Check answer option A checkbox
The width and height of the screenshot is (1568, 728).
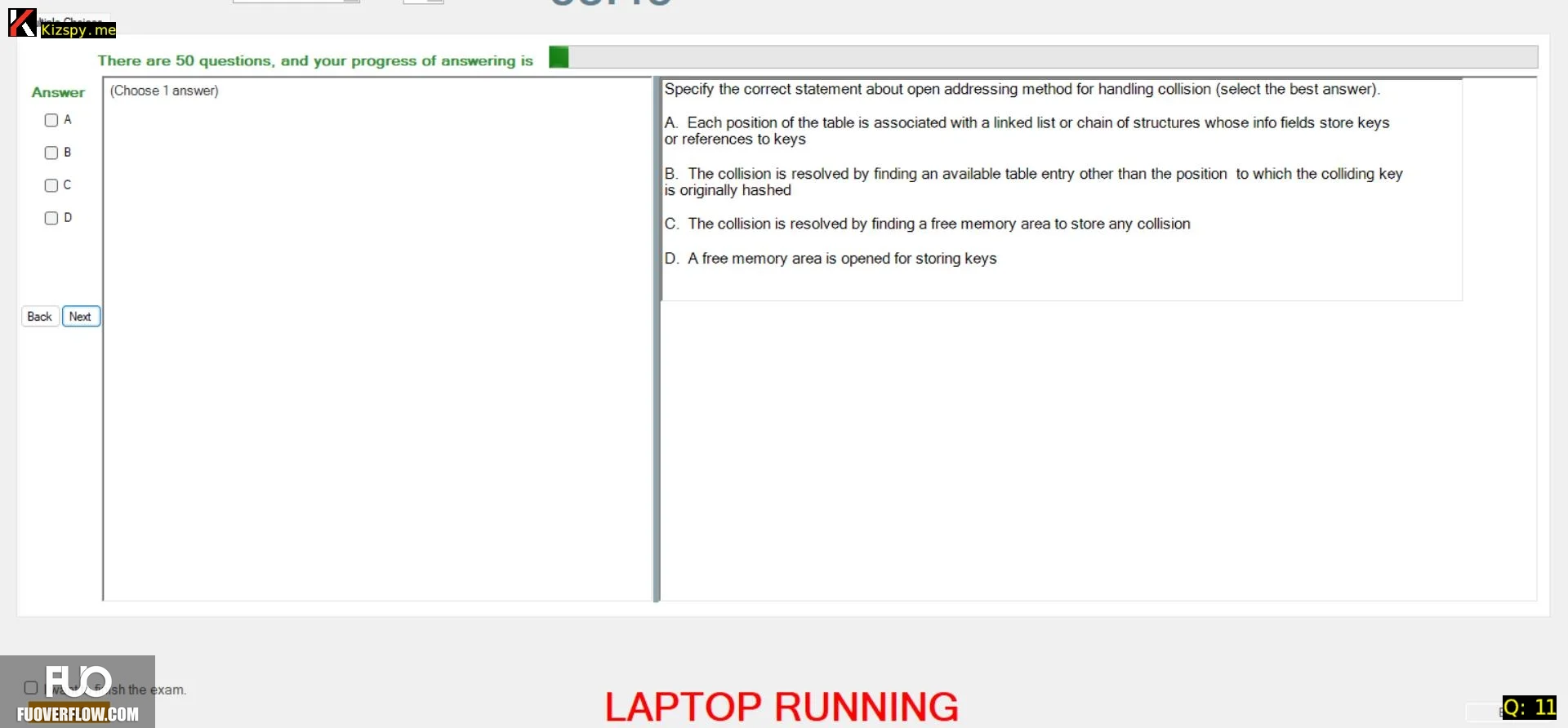(x=51, y=120)
